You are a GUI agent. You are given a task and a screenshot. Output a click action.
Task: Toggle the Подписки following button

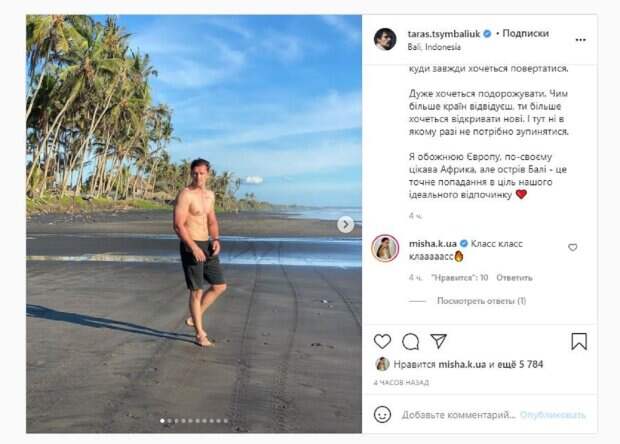point(525,33)
